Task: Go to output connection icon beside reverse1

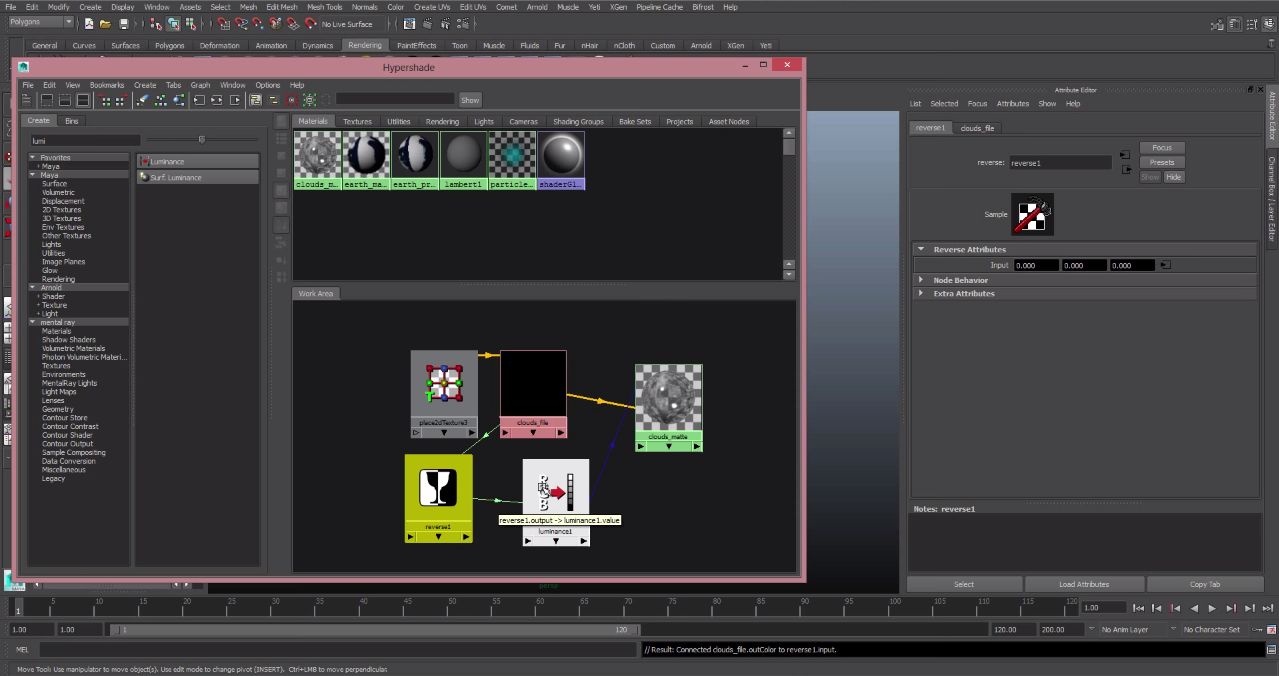Action: click(1127, 169)
